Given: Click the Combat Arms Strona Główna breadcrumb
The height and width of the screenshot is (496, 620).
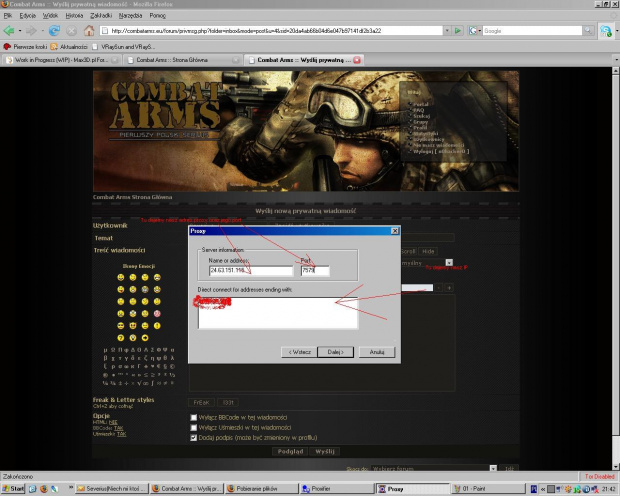Looking at the screenshot, I should [x=132, y=197].
